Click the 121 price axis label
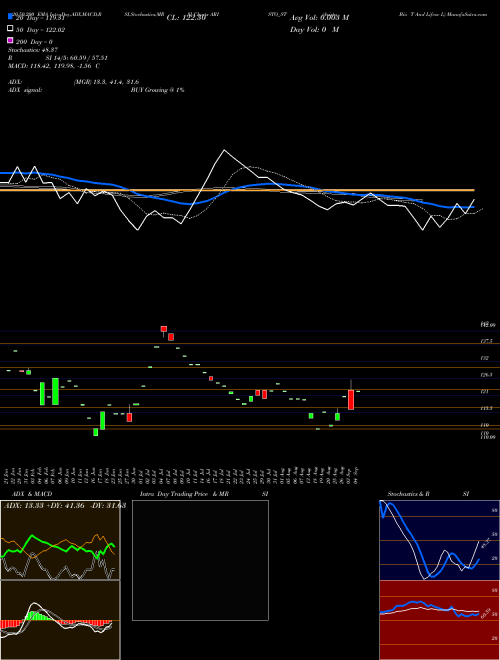The image size is (500, 660). (485, 391)
